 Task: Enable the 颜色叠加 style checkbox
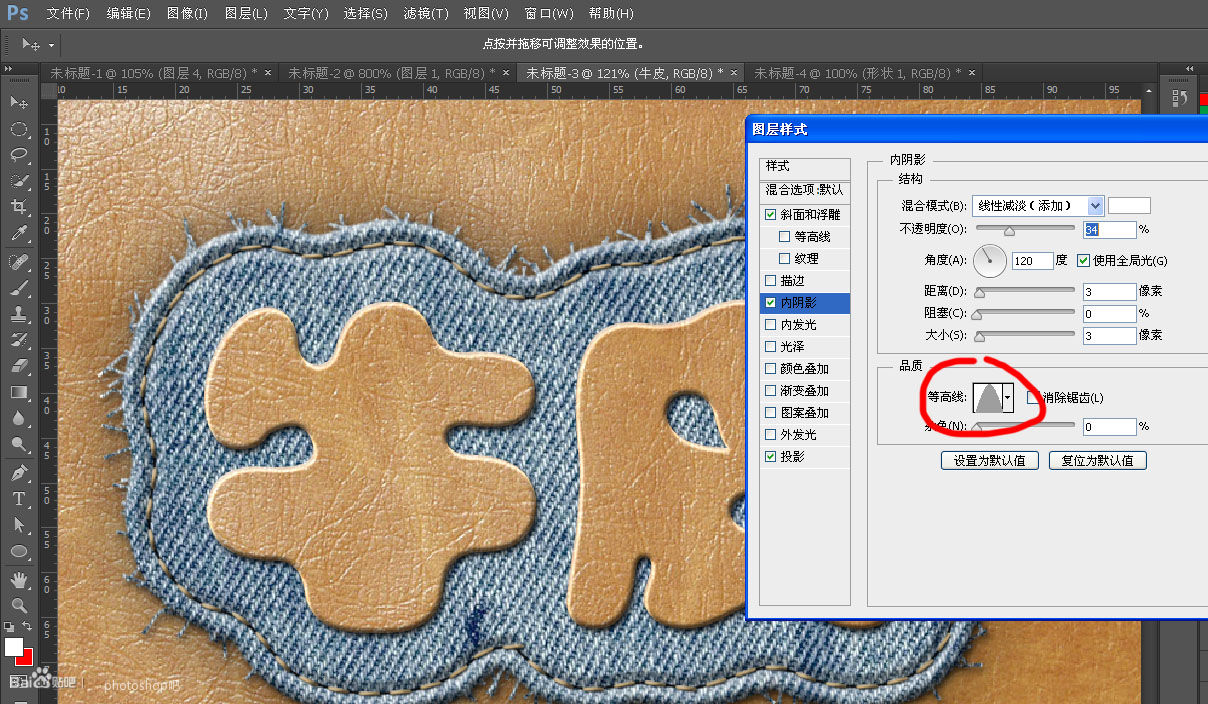tap(770, 368)
